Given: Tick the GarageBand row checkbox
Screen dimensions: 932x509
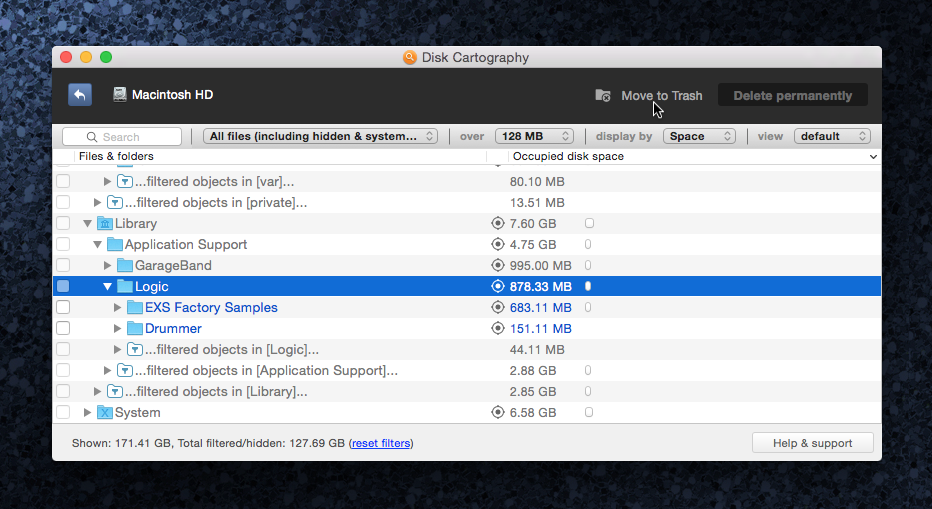Looking at the screenshot, I should (x=63, y=265).
